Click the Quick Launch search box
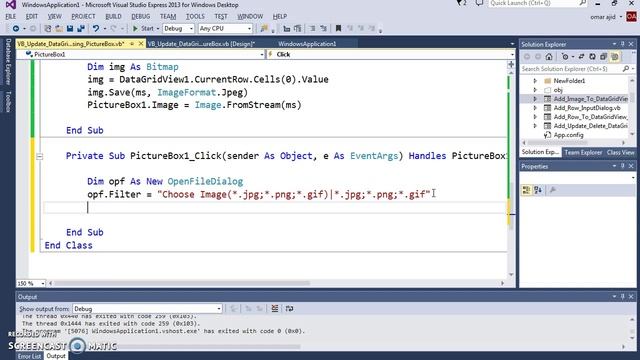This screenshot has height=360, width=640. (x=538, y=3)
